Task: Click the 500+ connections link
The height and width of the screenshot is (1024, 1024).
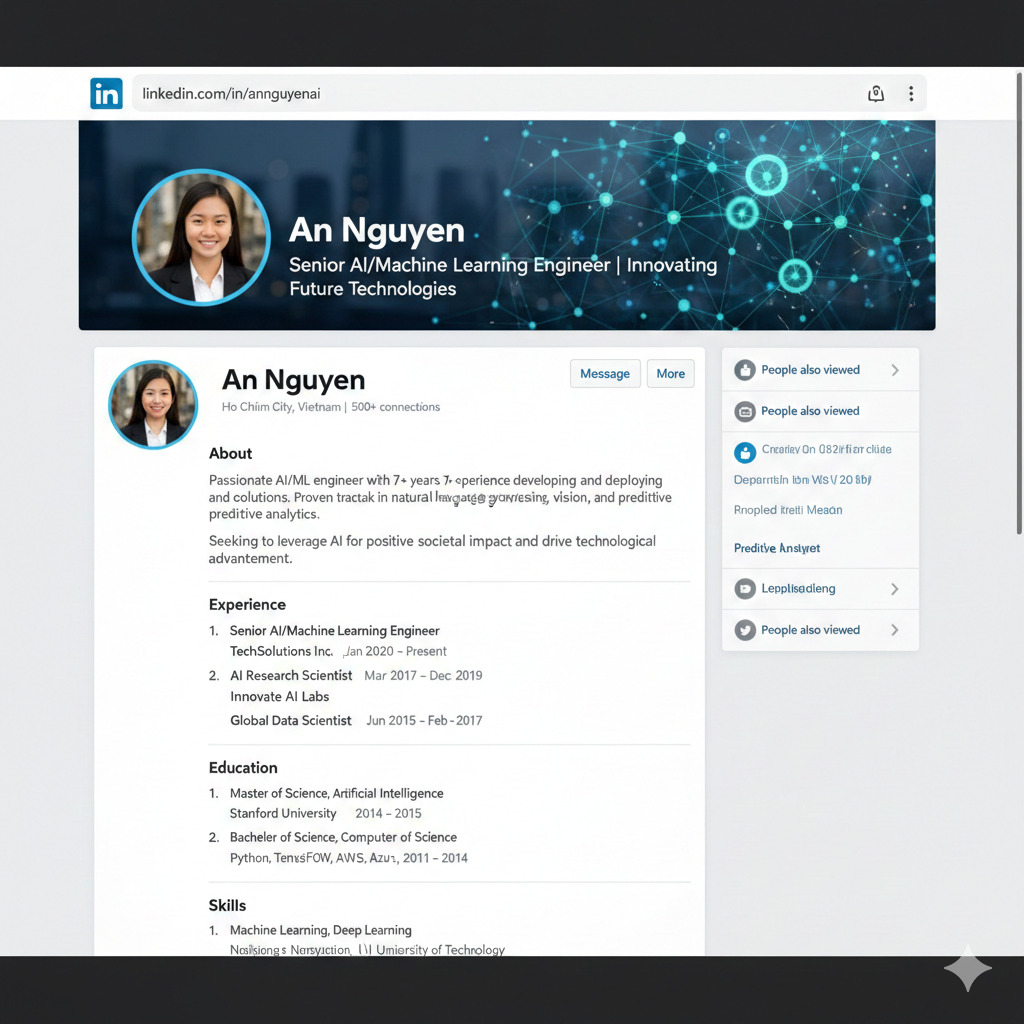Action: [x=396, y=407]
